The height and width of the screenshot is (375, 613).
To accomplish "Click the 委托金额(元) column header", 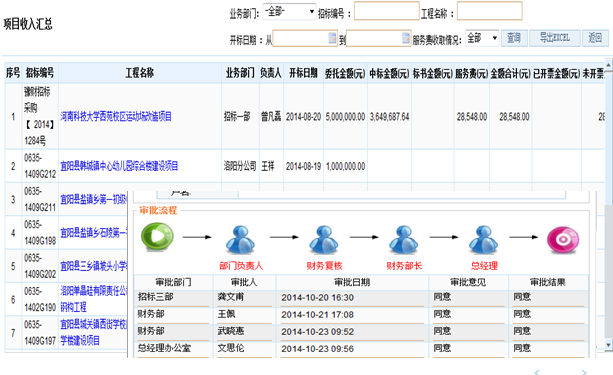I will [x=345, y=73].
